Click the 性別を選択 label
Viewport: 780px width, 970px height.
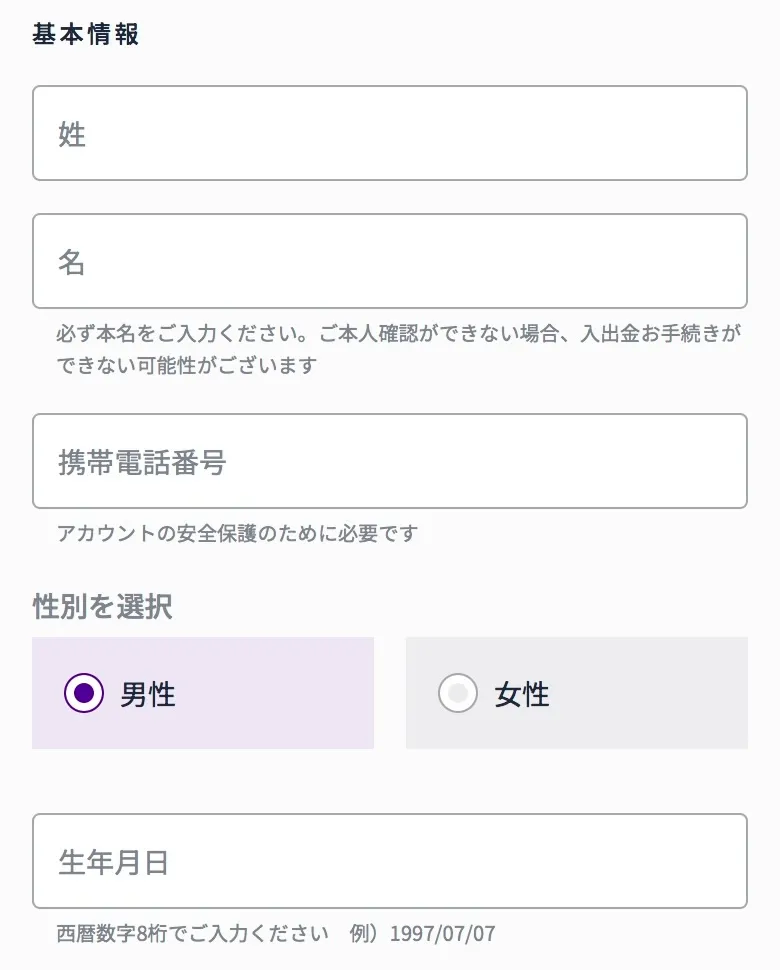pos(102,606)
